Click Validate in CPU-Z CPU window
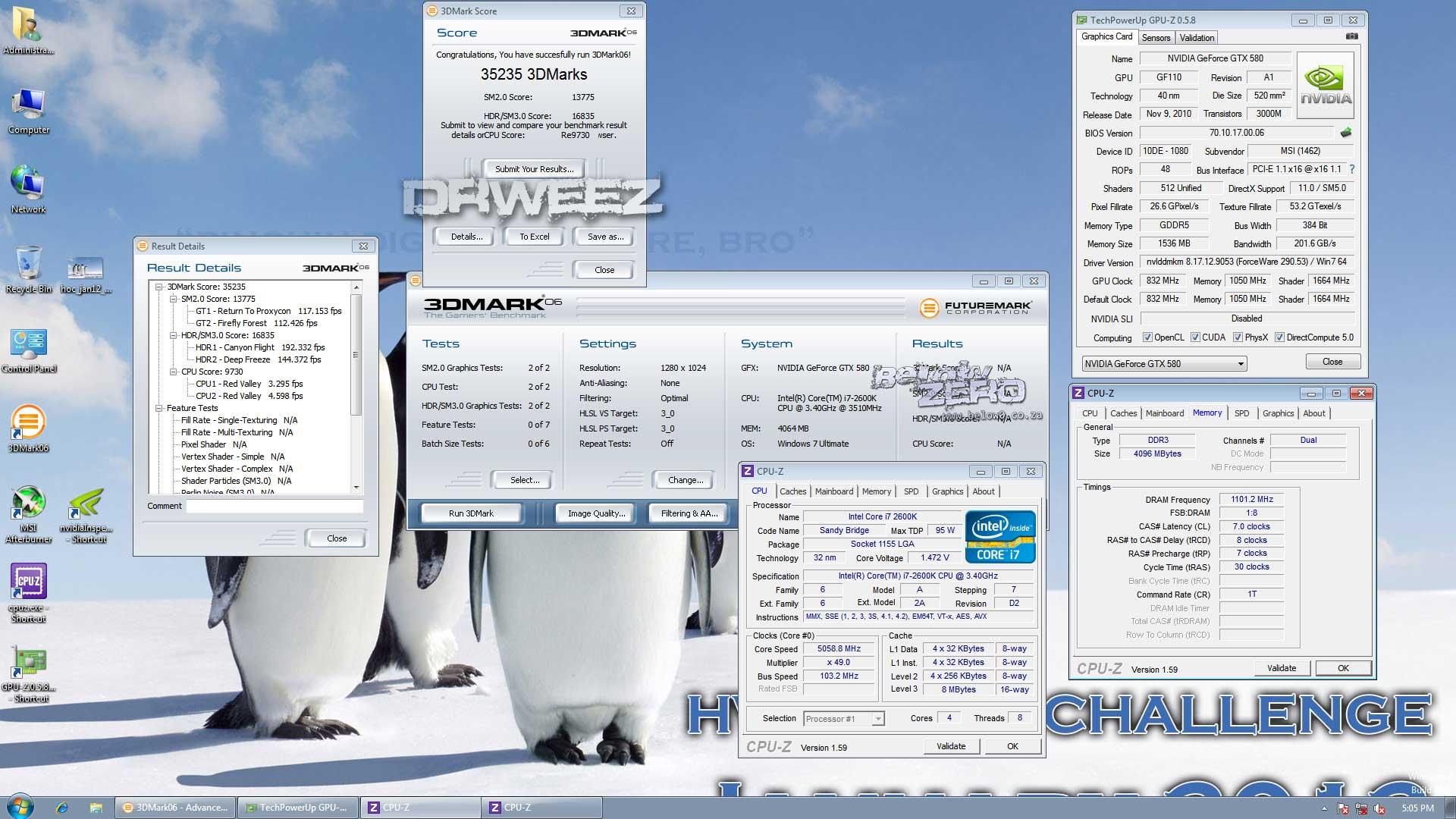The image size is (1456, 819). (x=951, y=746)
